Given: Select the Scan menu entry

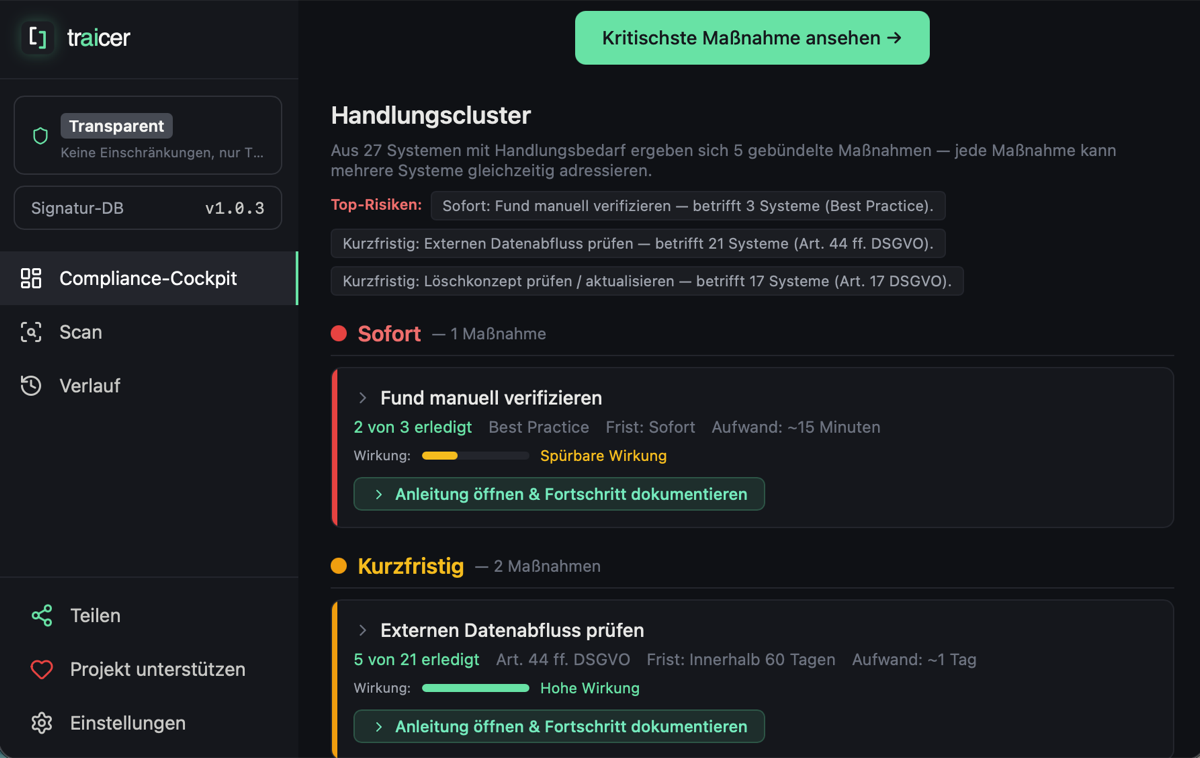Looking at the screenshot, I should click(x=83, y=332).
